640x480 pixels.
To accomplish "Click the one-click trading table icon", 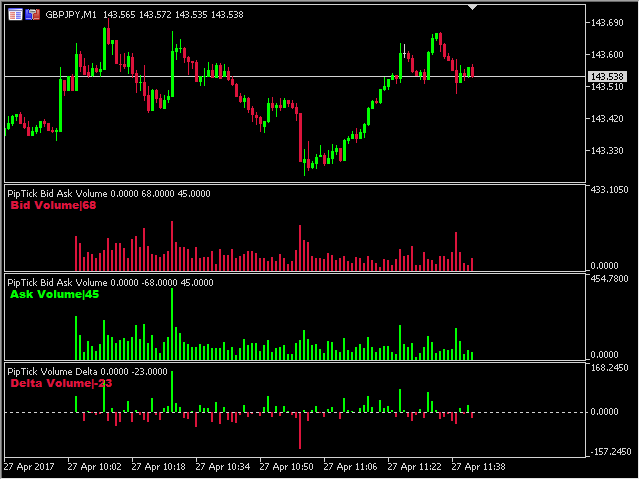I will click(x=15, y=15).
